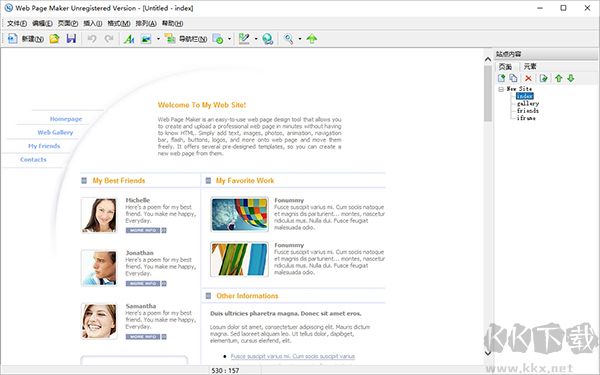Select the 'Other Informations' heading
The width and height of the screenshot is (600, 375).
tap(247, 296)
